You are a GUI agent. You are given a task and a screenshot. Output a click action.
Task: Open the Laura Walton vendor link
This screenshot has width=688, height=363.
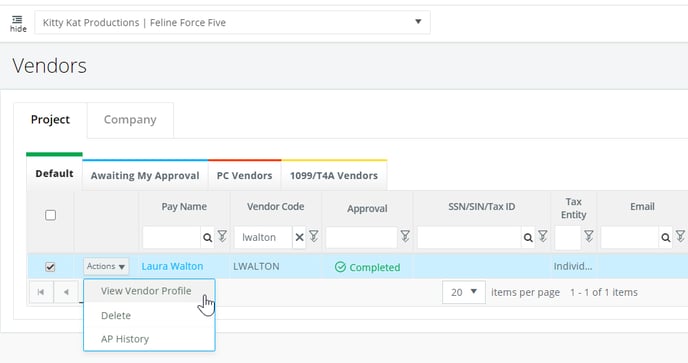click(172, 266)
